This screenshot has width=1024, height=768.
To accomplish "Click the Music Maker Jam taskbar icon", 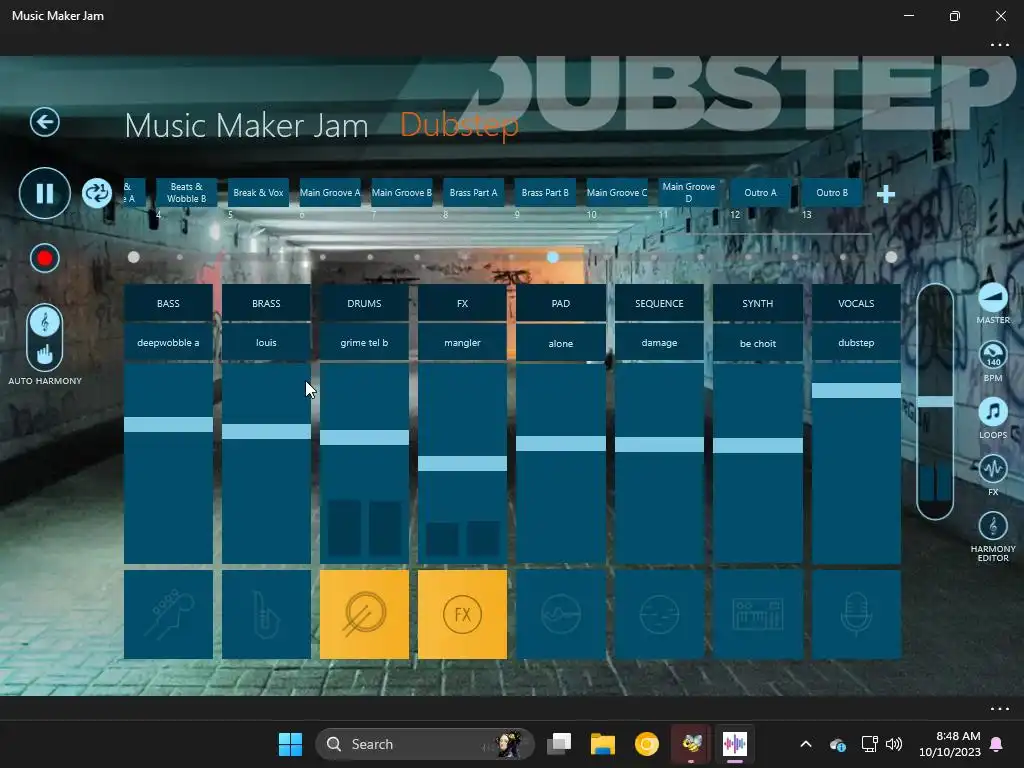I will [x=735, y=744].
